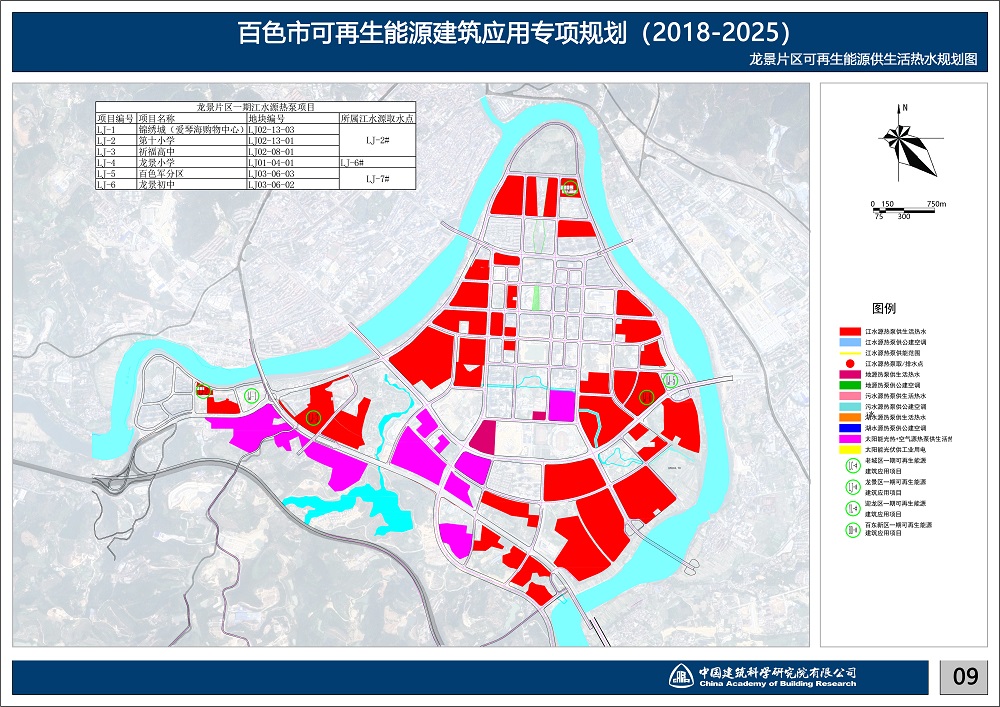Click the 百东新区 project circle icon in legend
Viewport: 1000px width, 707px height.
853,527
